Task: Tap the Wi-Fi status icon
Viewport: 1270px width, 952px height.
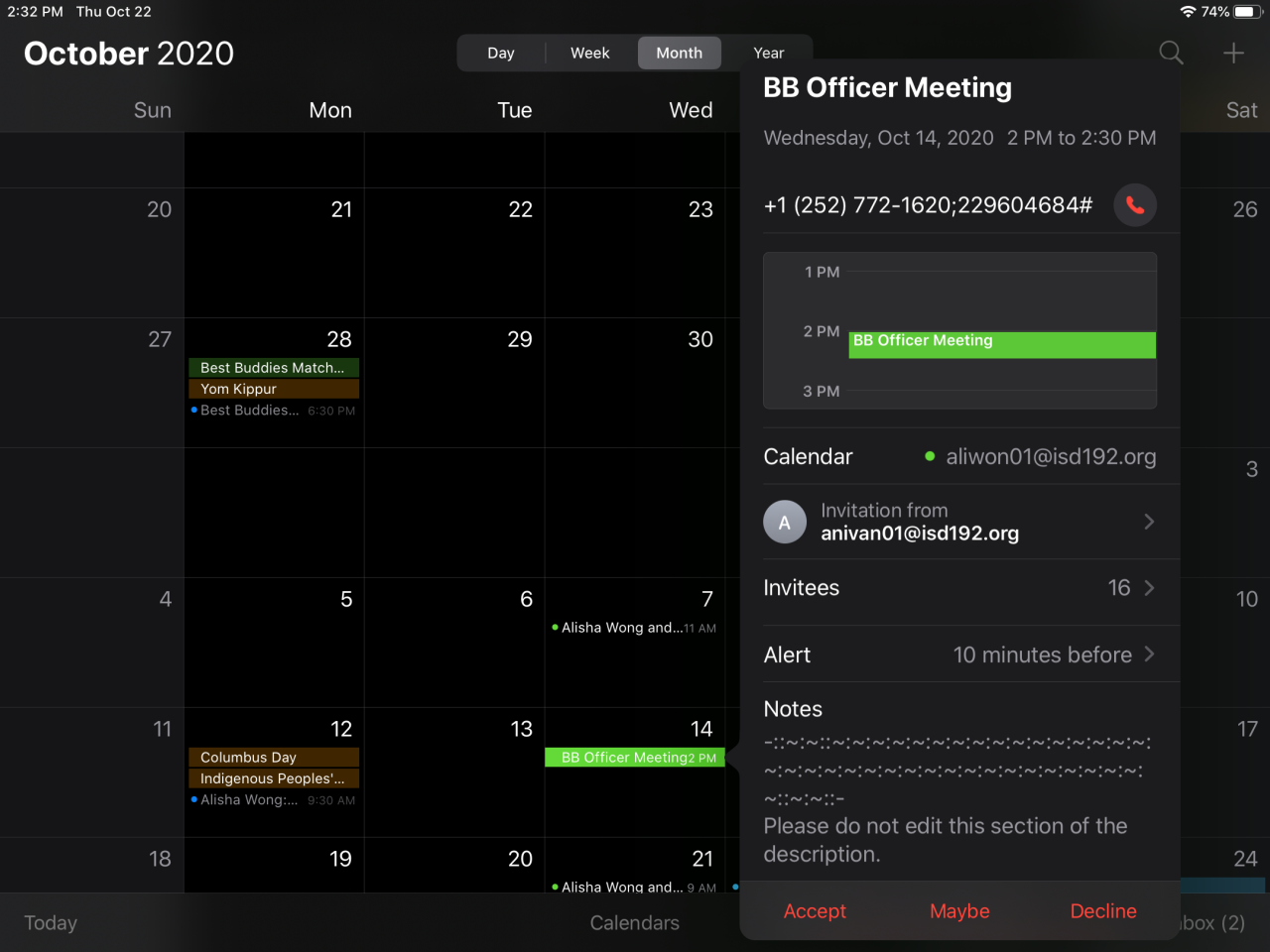Action: 1188,12
